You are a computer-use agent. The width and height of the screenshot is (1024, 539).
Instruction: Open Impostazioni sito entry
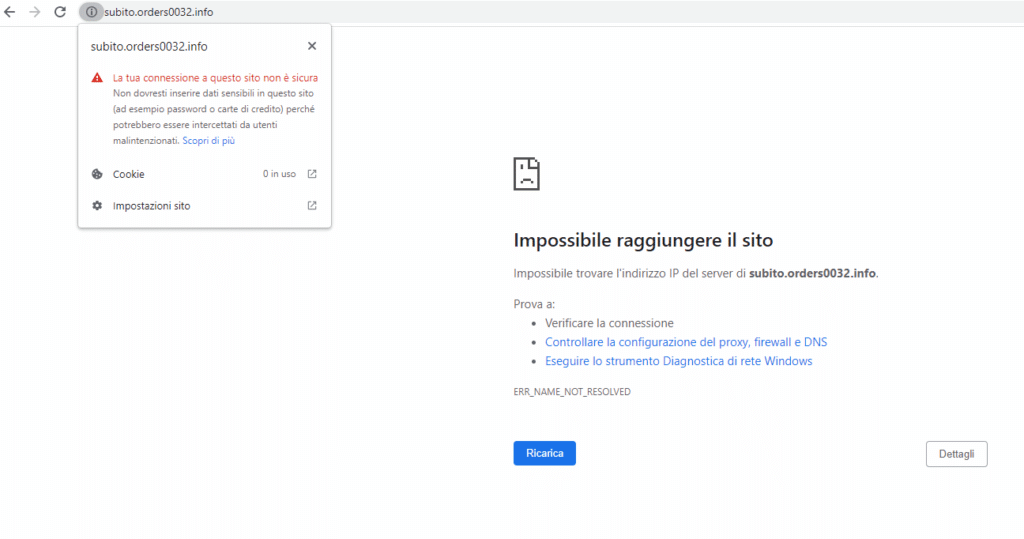204,206
